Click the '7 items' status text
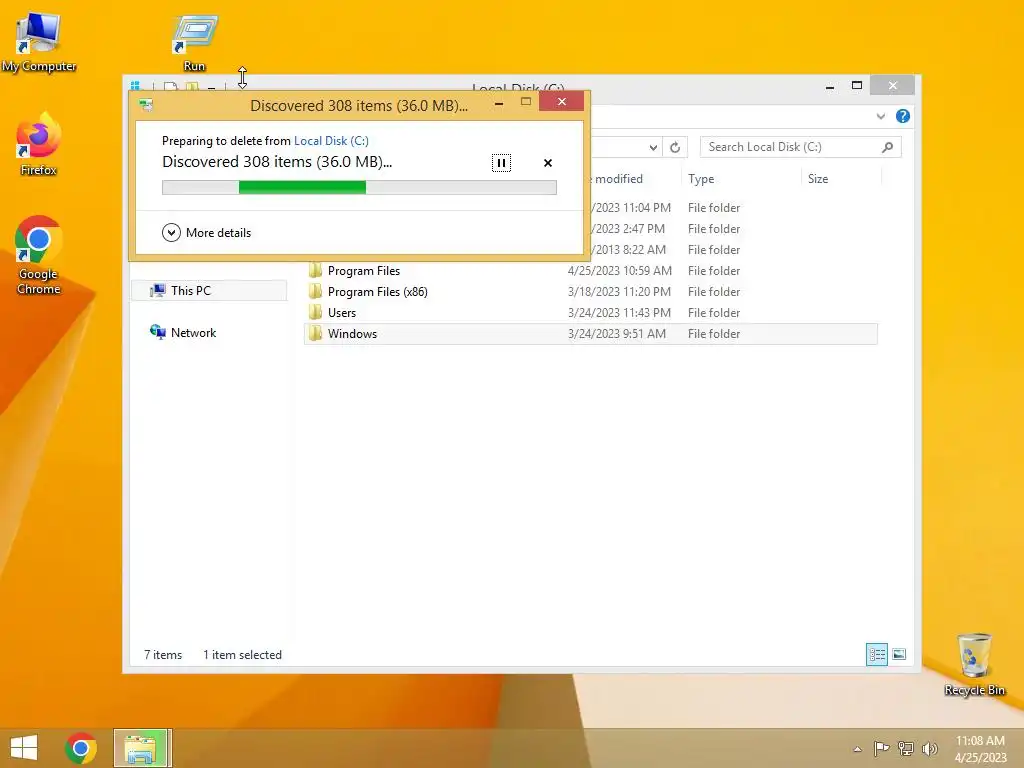Viewport: 1024px width, 768px height. pyautogui.click(x=163, y=655)
